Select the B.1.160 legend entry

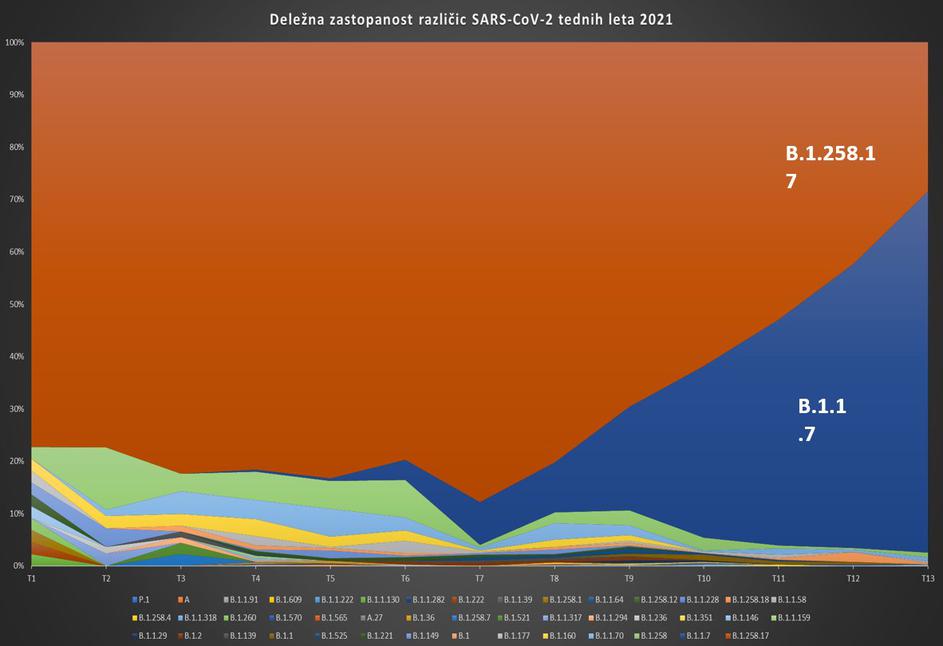pos(560,635)
